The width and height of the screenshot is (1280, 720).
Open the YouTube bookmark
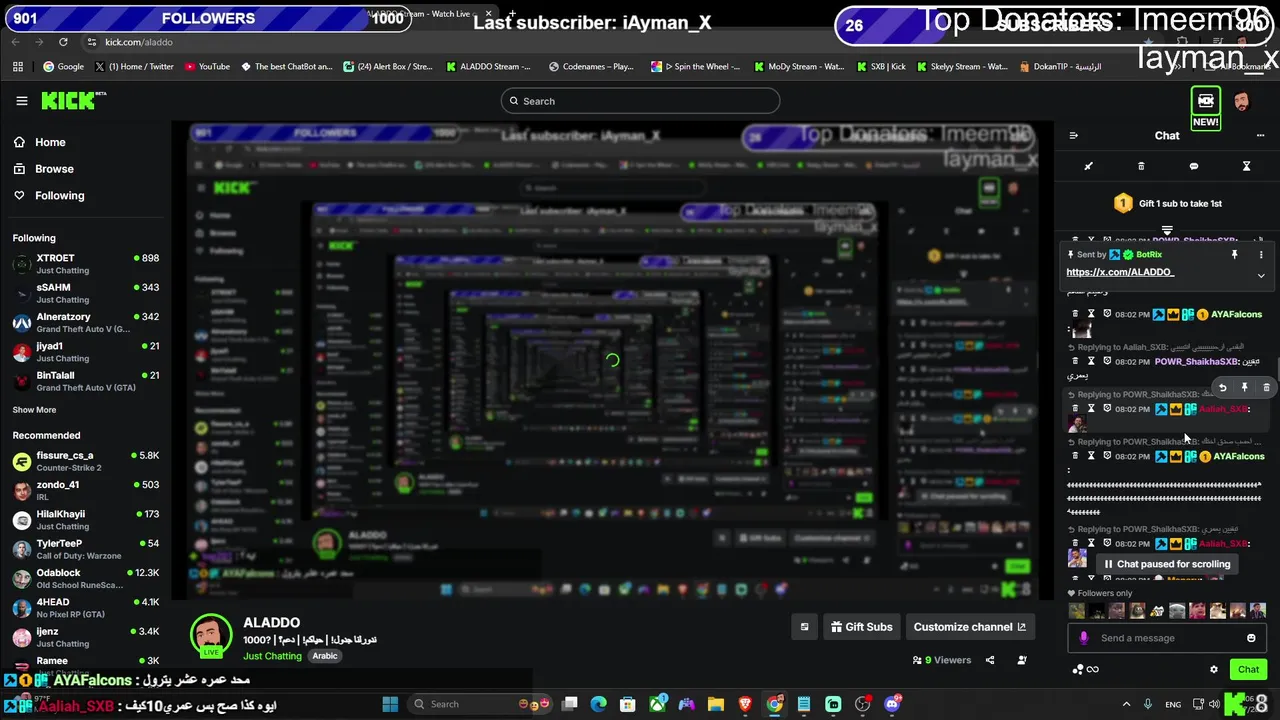tap(207, 67)
